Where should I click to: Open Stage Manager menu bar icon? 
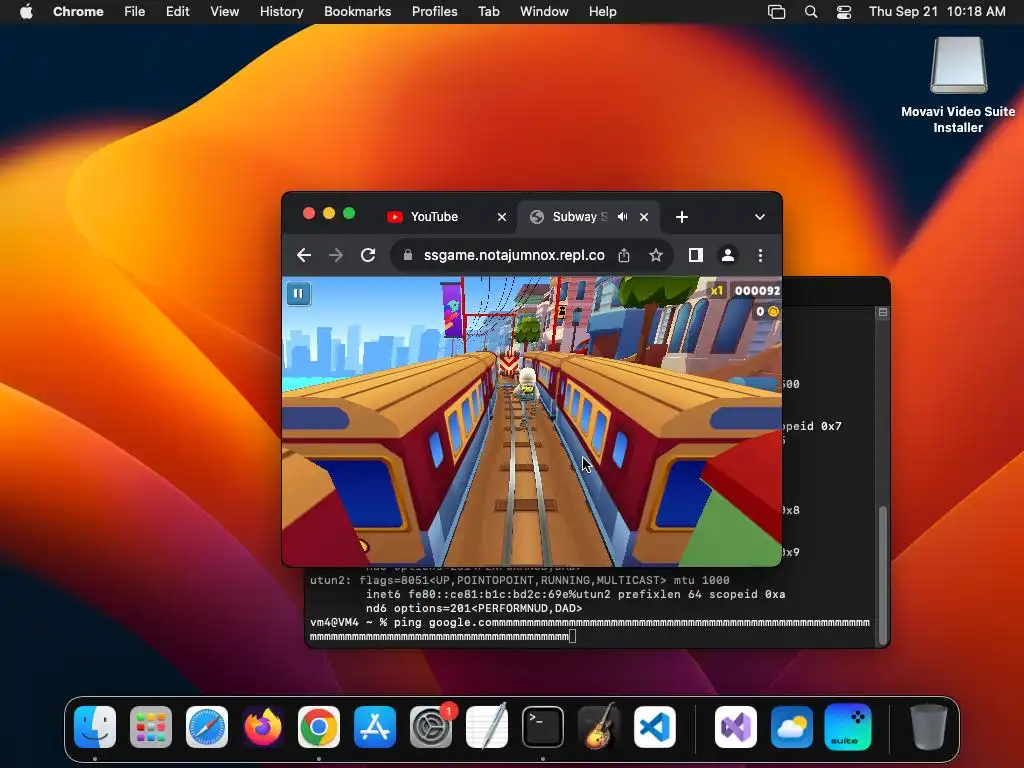pyautogui.click(x=776, y=12)
